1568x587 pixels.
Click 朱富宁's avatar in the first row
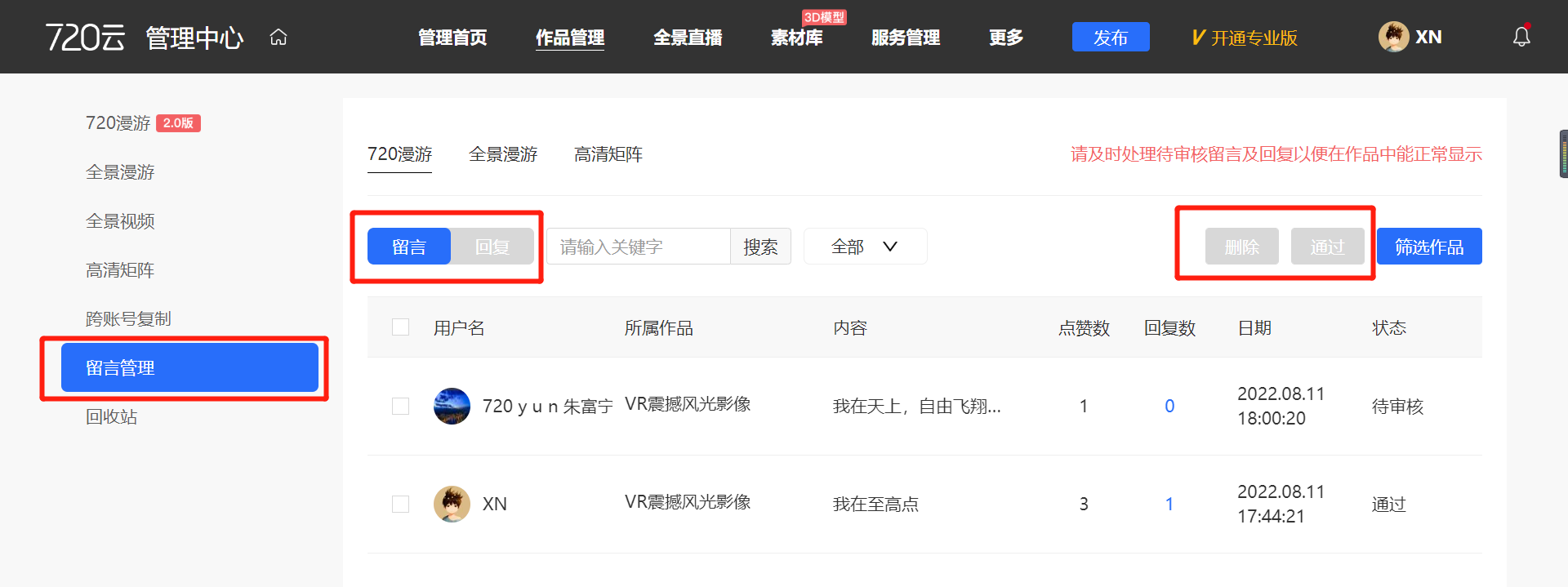(452, 406)
